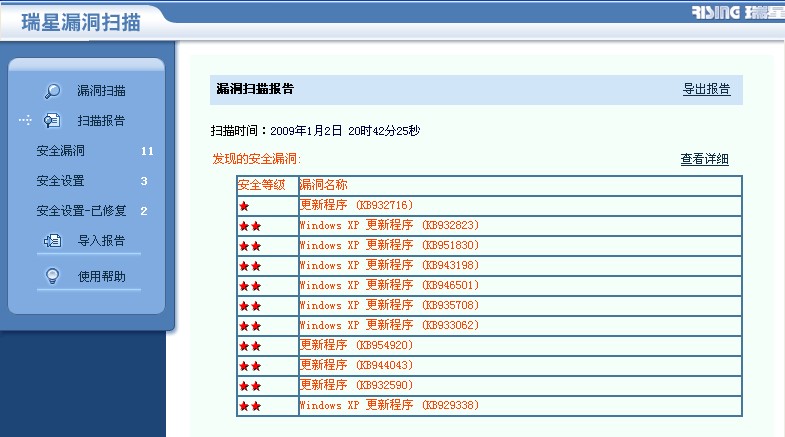Click the two-star rating for KB944043
Screen dimensions: 785x437
pyautogui.click(x=250, y=366)
